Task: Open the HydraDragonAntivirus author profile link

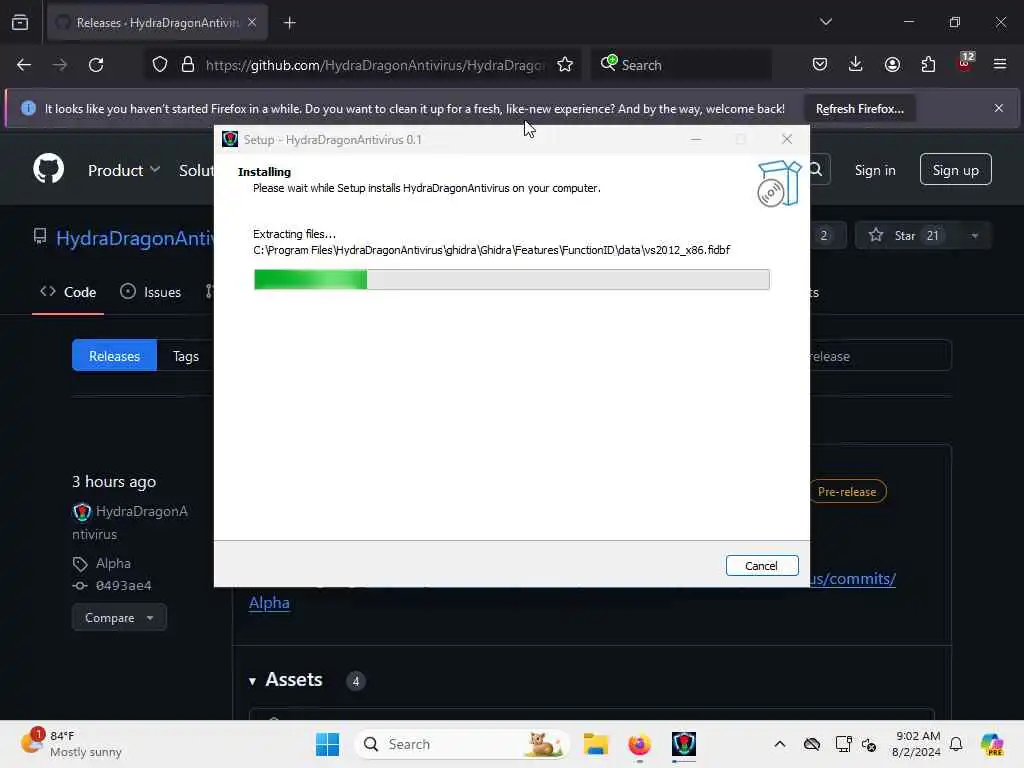Action: coord(131,522)
